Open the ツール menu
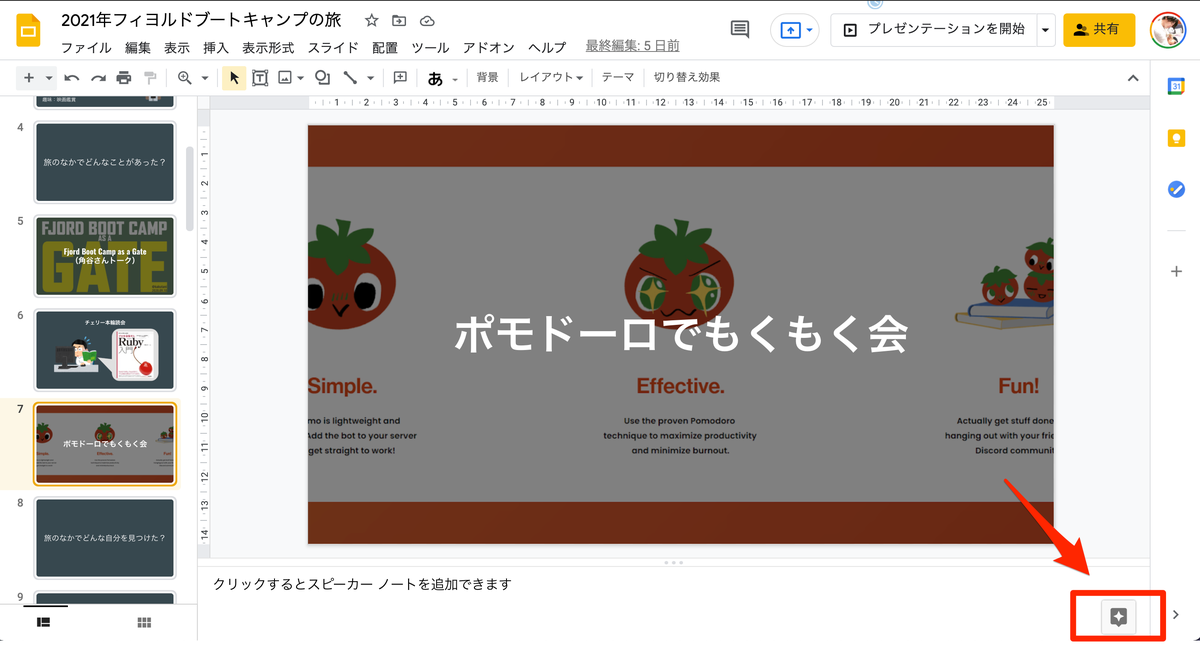 pos(430,47)
